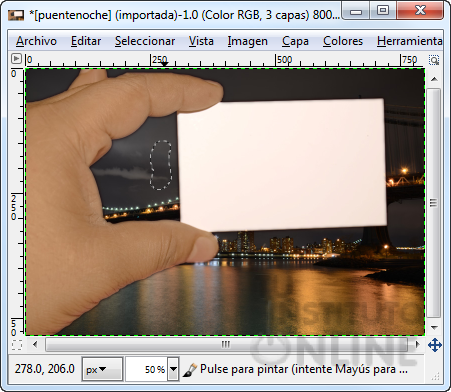Open the Editar menu
Image resolution: width=451 pixels, height=392 pixels.
coord(86,41)
